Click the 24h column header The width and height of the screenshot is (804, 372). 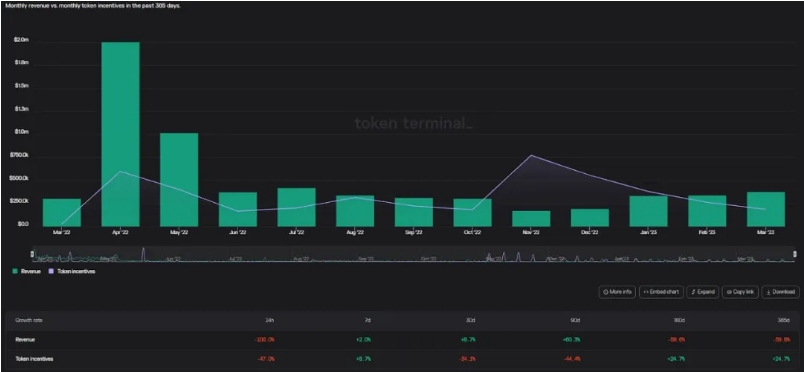pos(270,320)
